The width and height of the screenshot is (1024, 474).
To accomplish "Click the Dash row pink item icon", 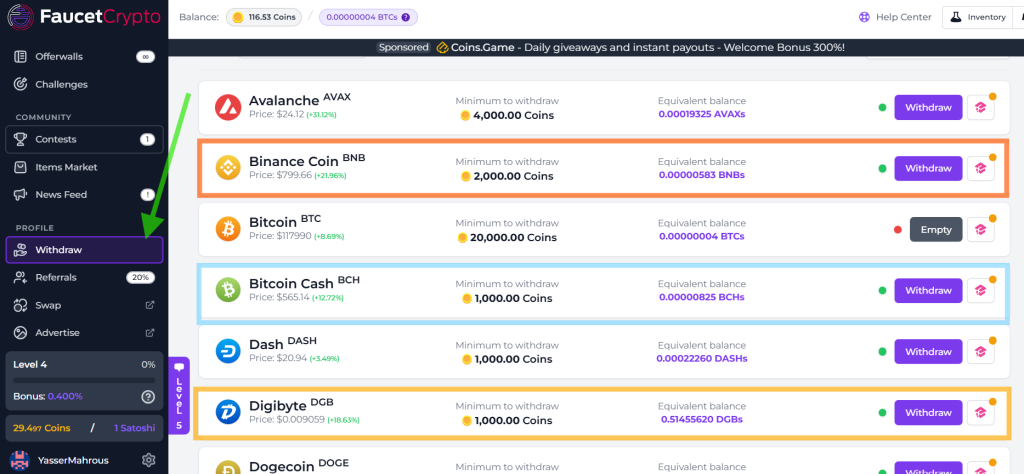I will coord(980,351).
